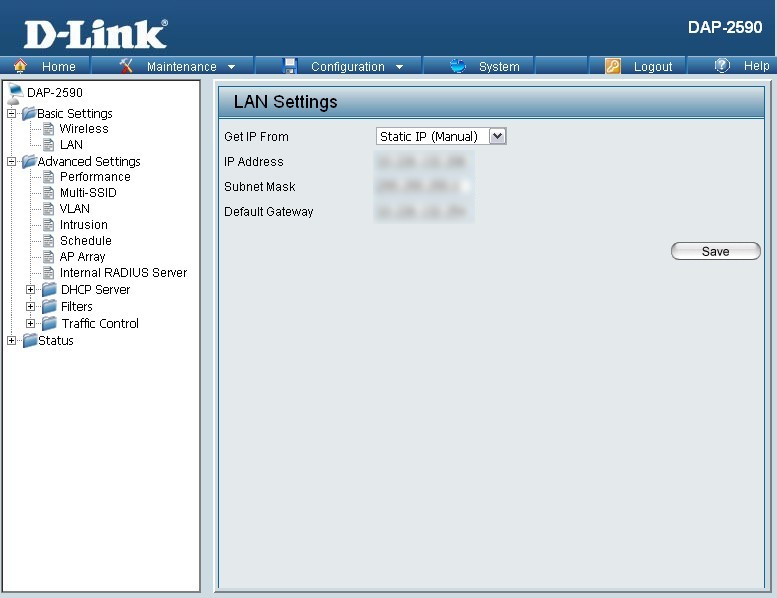Click Logout in the top bar
The image size is (777, 598).
(653, 66)
